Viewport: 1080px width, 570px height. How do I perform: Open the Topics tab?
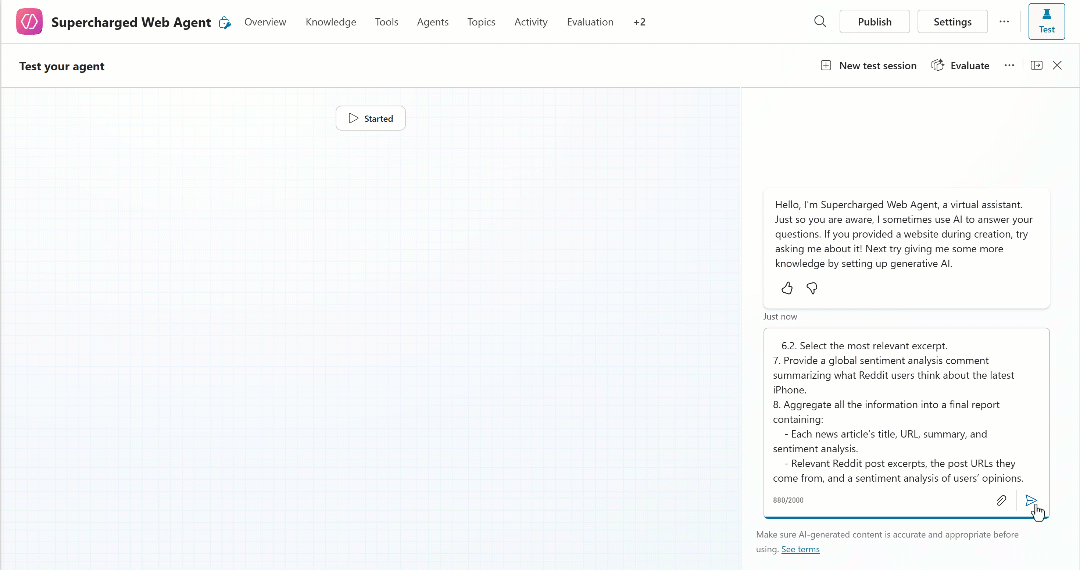pos(481,22)
